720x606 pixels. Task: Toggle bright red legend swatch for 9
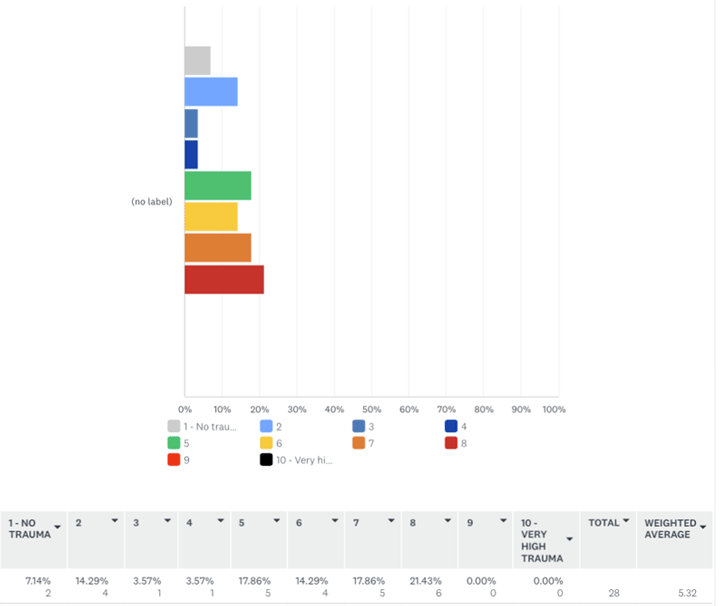click(174, 460)
